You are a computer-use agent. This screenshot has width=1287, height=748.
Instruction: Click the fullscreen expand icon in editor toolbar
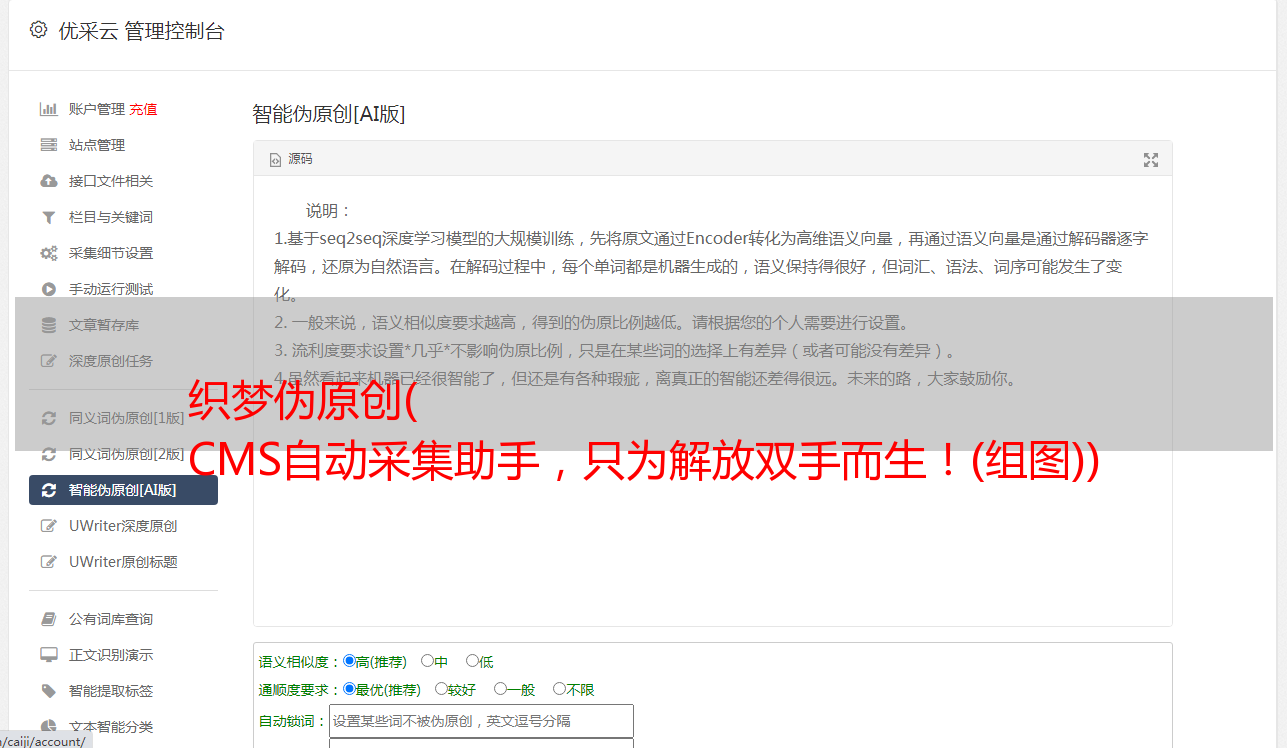click(1151, 160)
